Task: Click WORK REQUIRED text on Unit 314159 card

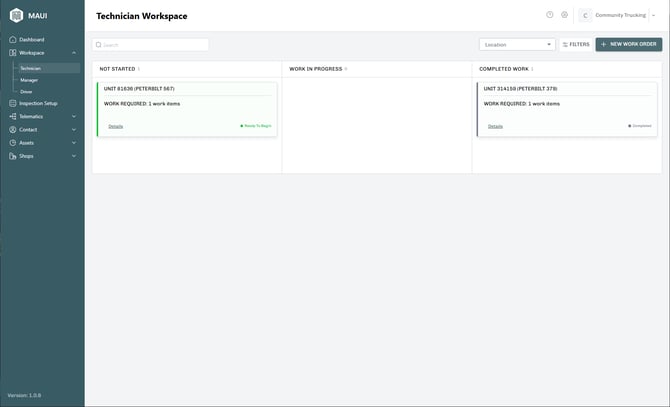Action: [x=522, y=104]
